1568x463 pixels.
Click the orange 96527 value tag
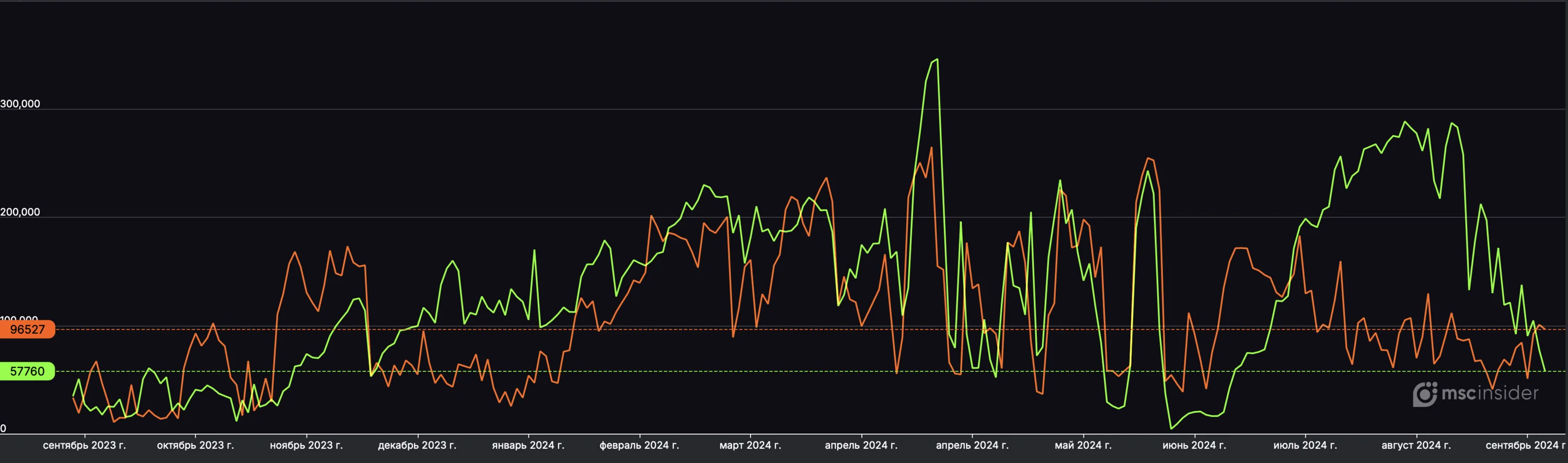coord(27,329)
